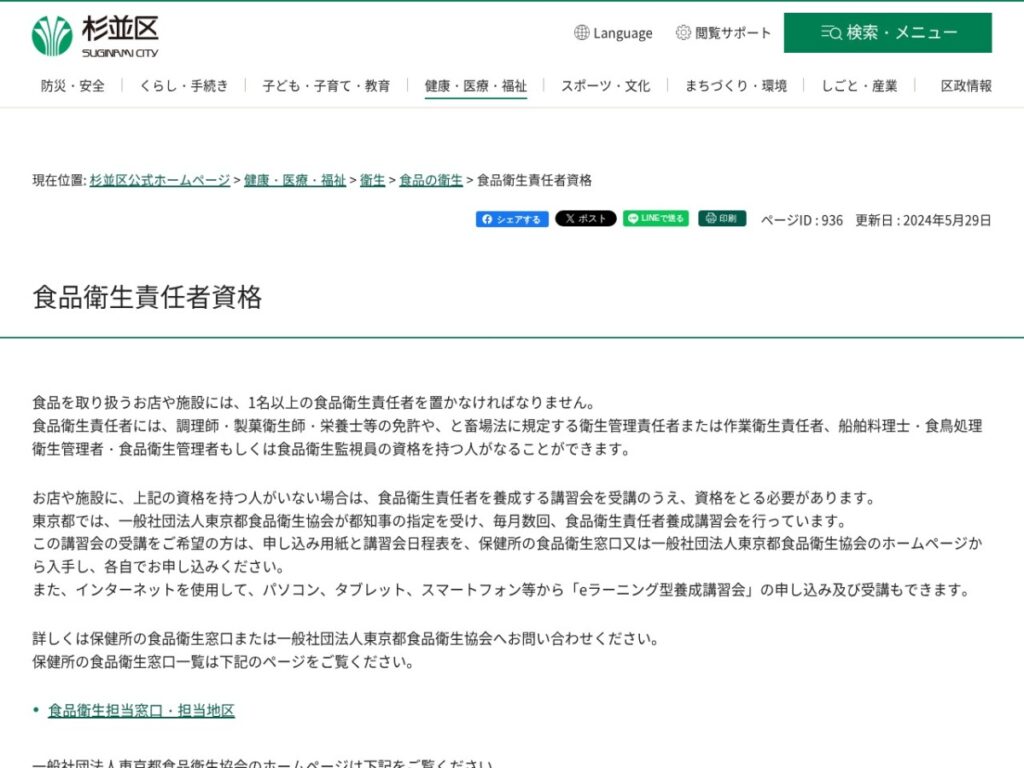1024x768 pixels.
Task: Open the 検索・メニュー search menu button
Action: pos(888,33)
